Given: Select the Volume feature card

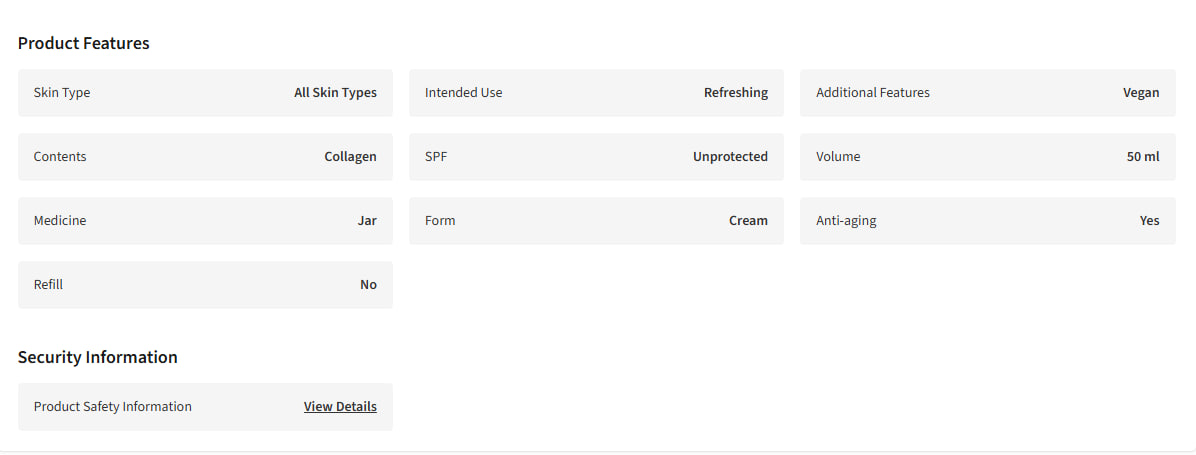Looking at the screenshot, I should [x=988, y=157].
